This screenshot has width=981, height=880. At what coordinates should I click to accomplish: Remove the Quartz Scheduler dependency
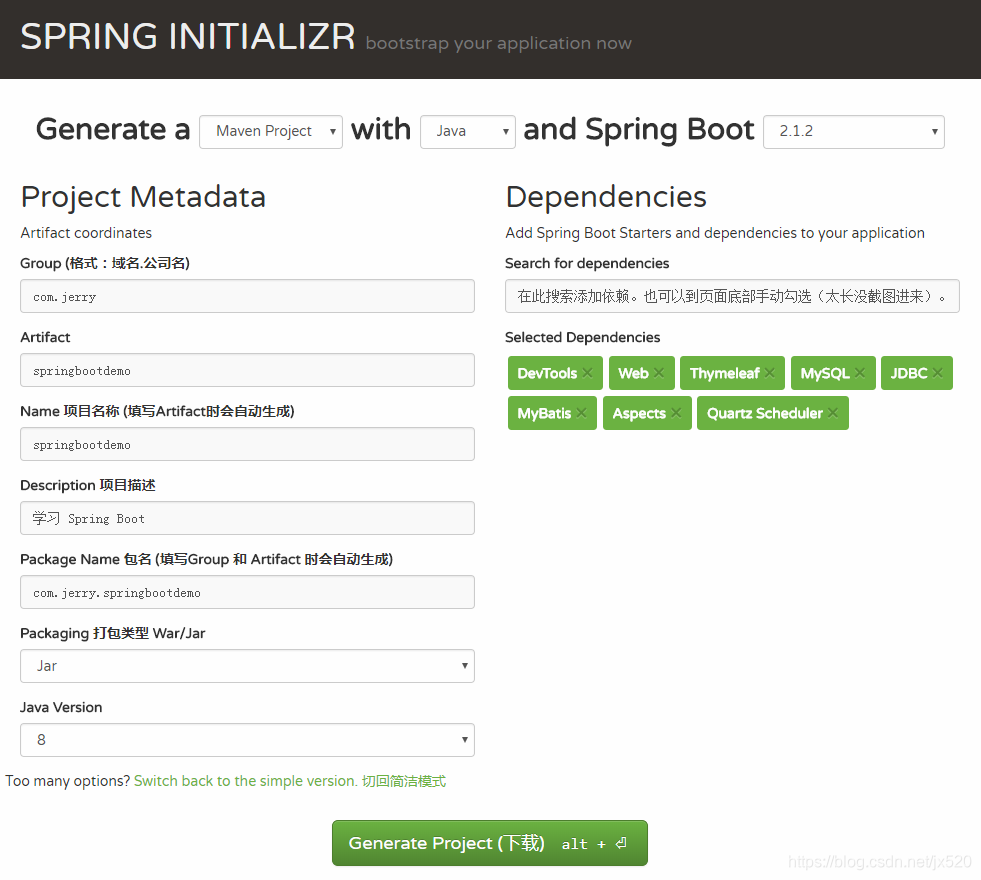click(833, 413)
